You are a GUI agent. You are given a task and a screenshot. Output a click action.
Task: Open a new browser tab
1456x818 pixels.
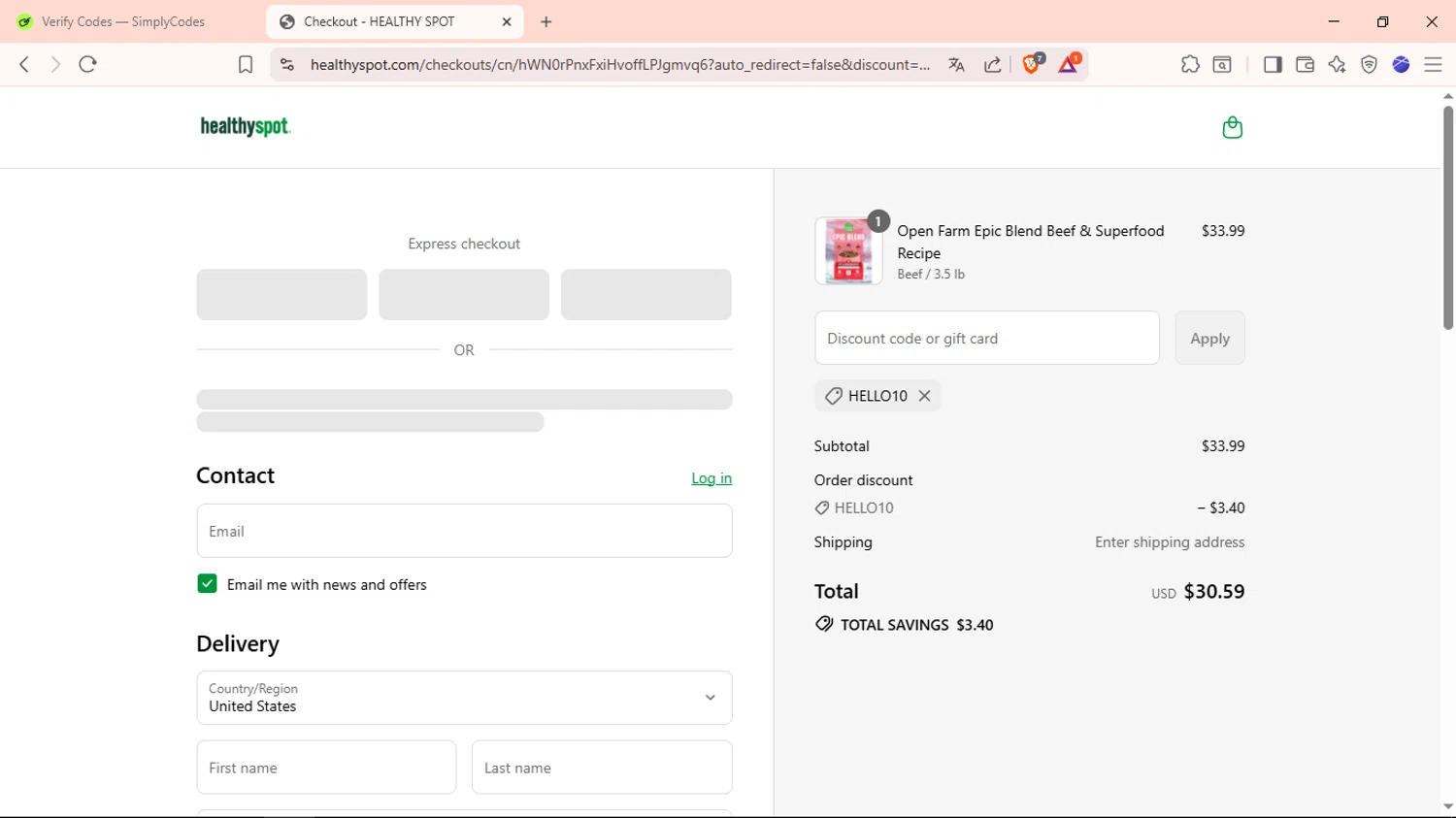(546, 21)
